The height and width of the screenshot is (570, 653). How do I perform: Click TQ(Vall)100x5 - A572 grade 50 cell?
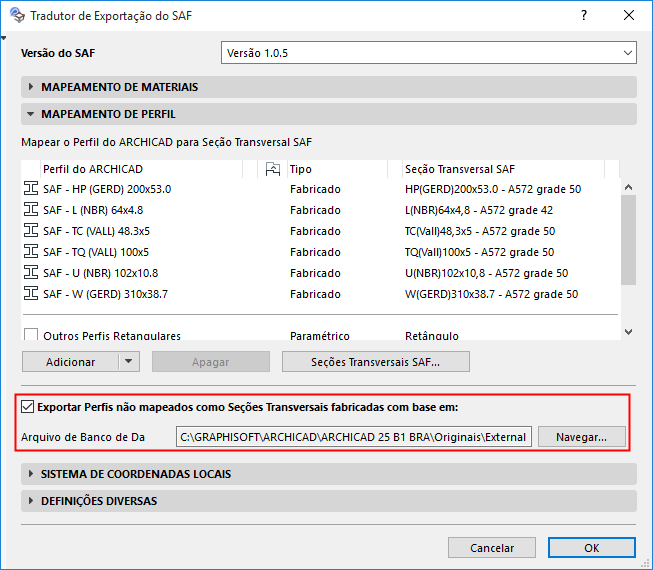pyautogui.click(x=480, y=252)
